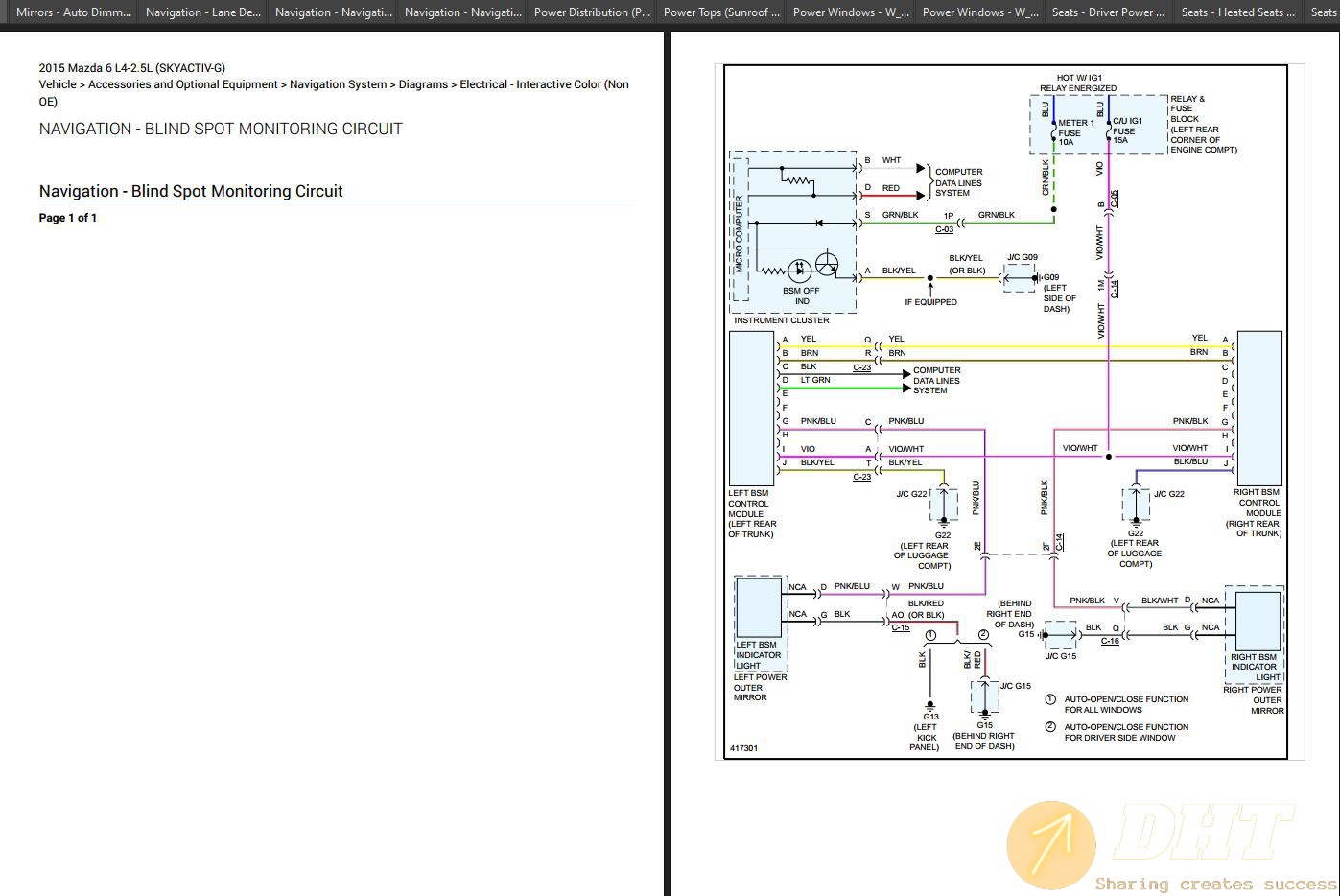Select the LEFT BSM INDICATOR LIGHT label

tap(758, 655)
